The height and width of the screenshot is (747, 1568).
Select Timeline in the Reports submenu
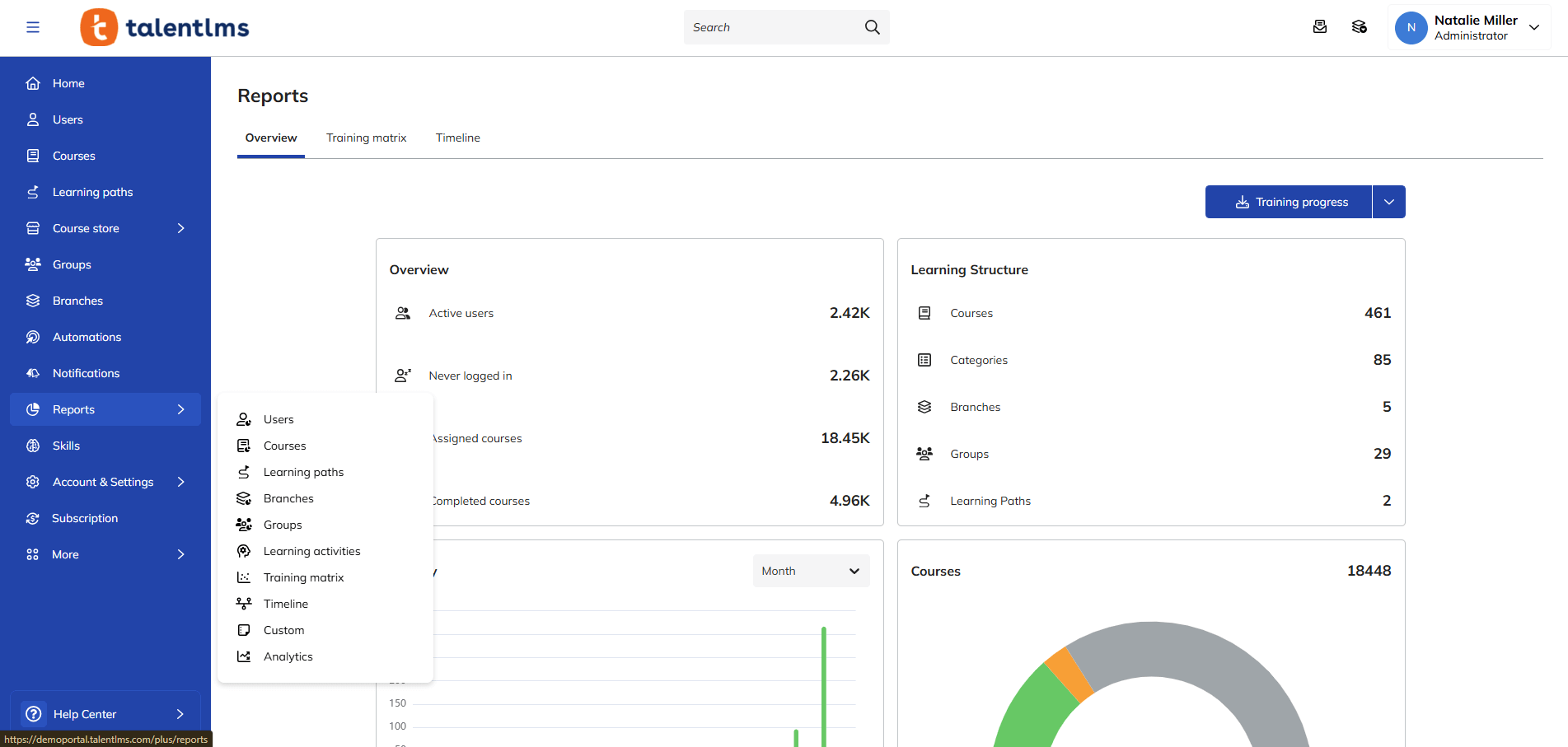click(x=285, y=604)
